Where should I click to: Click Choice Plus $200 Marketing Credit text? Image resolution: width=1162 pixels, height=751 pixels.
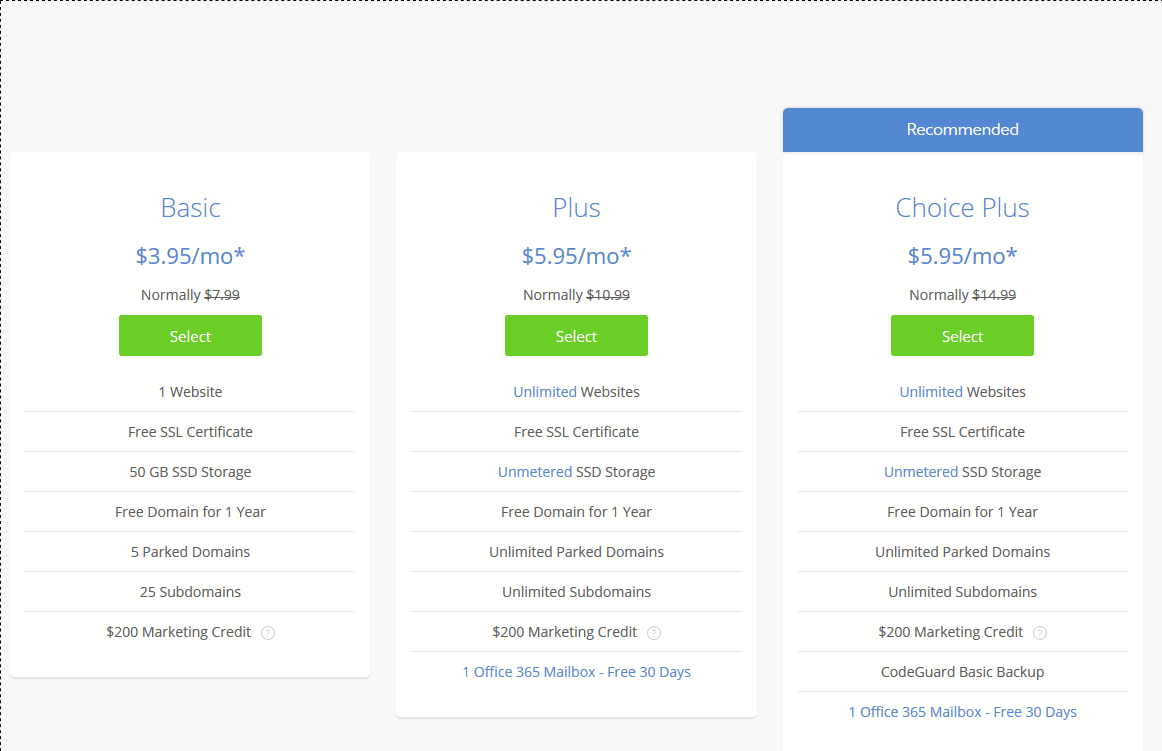click(x=951, y=632)
